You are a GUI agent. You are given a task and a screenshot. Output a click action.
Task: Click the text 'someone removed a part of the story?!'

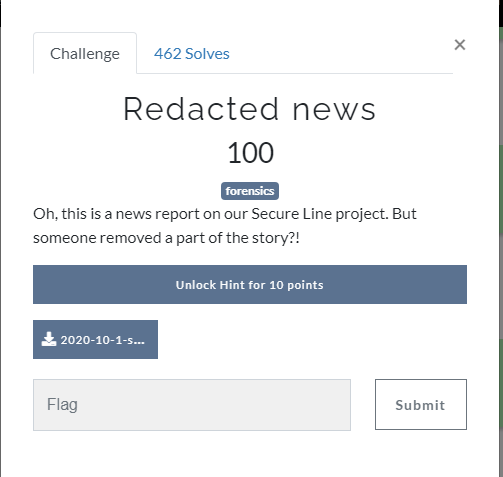(166, 238)
